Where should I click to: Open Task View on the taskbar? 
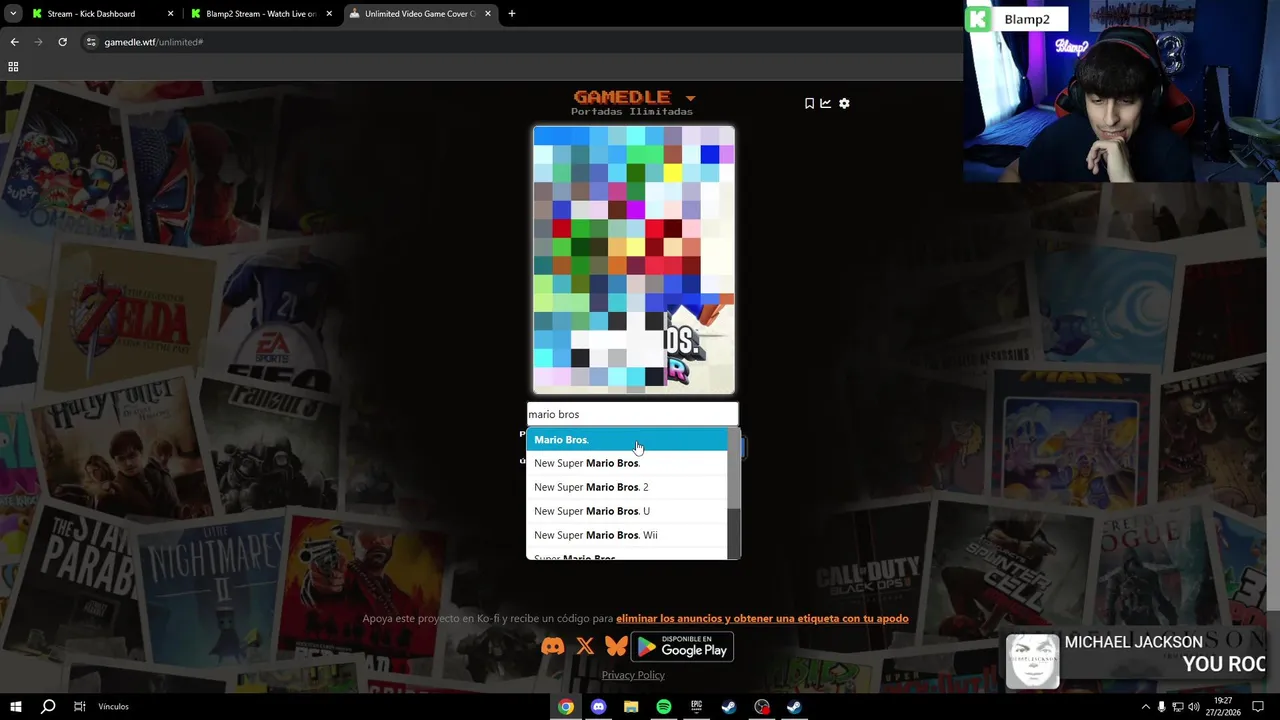coord(80,707)
